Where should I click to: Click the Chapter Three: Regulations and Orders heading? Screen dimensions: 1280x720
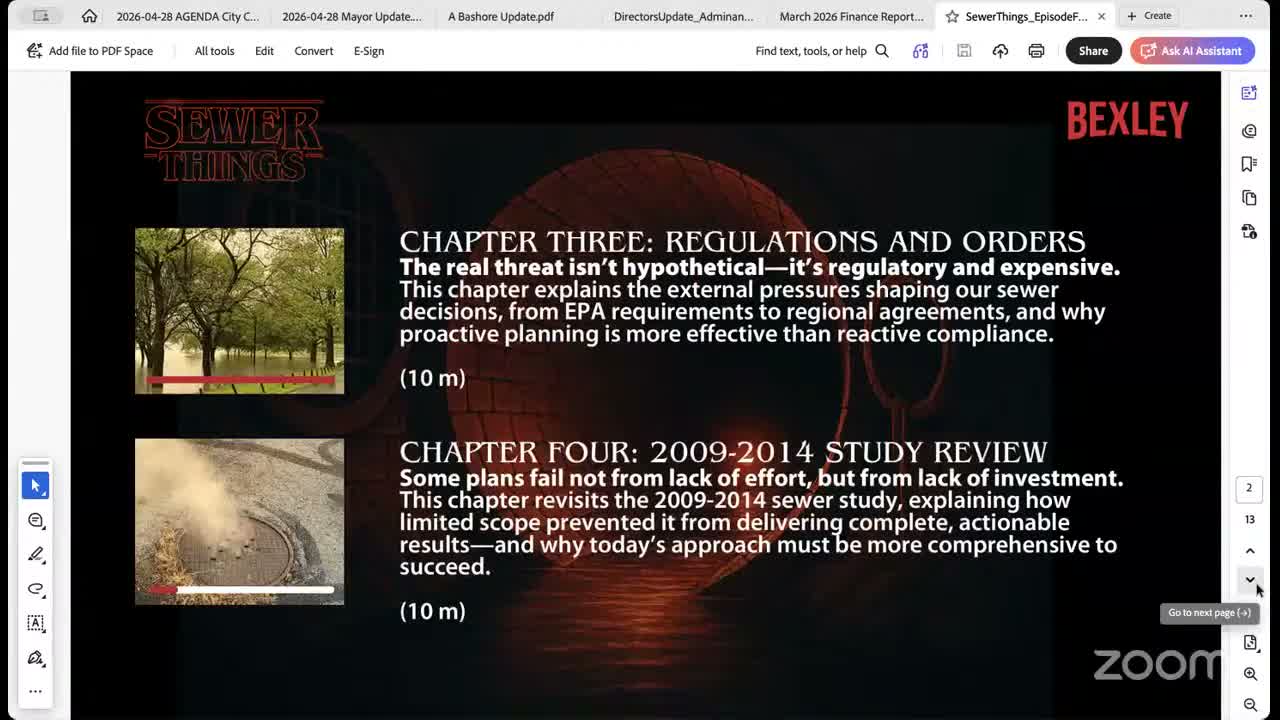tap(742, 242)
